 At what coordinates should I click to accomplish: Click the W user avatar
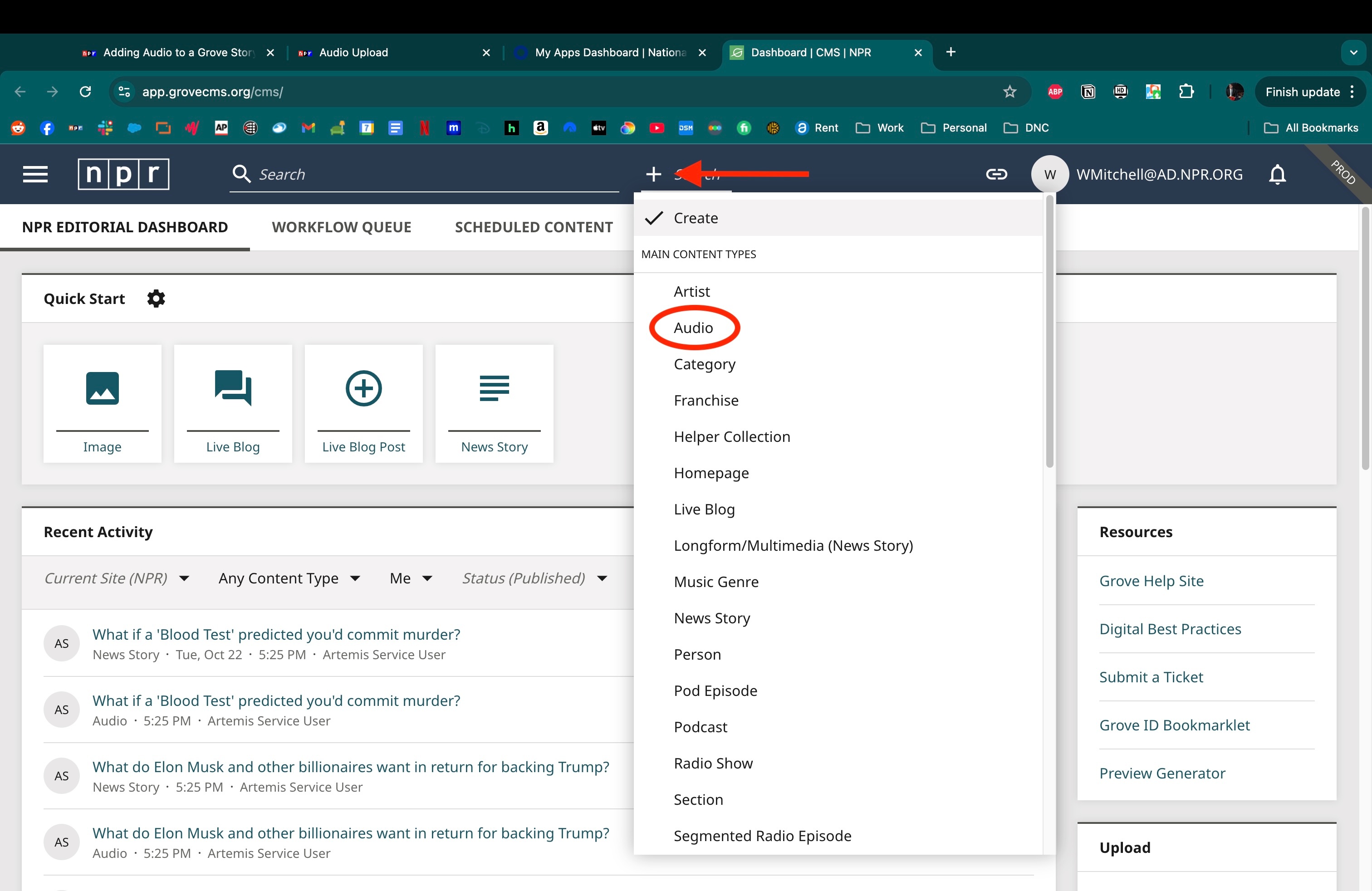pos(1050,174)
